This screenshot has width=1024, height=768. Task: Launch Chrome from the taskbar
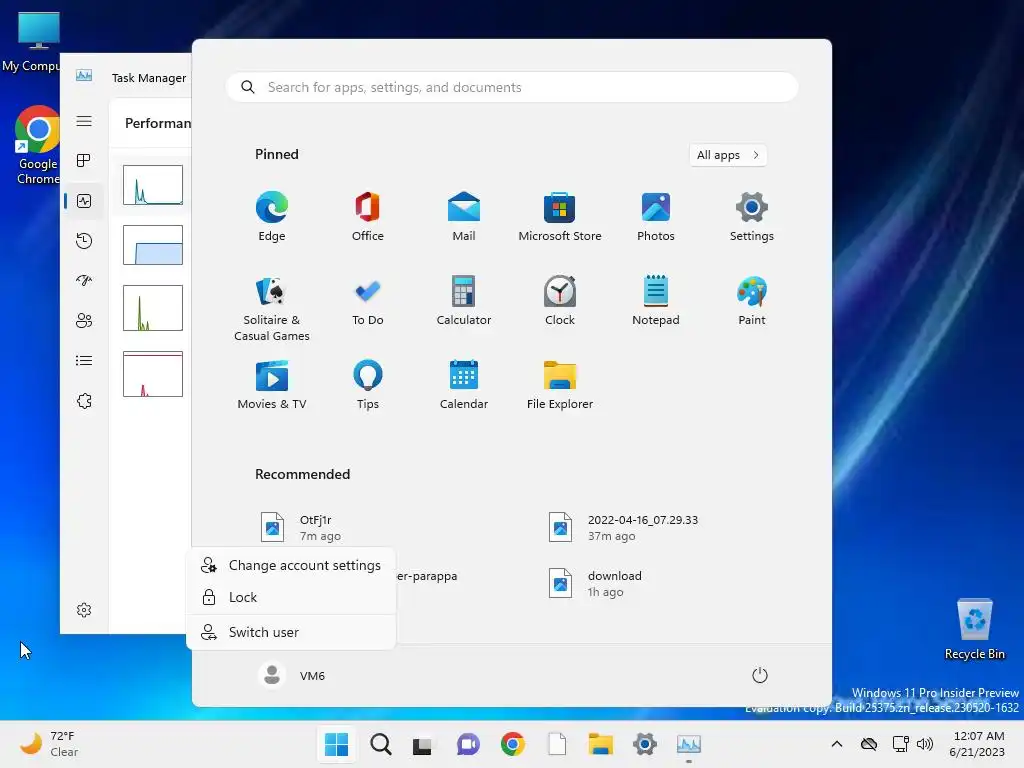pyautogui.click(x=513, y=744)
